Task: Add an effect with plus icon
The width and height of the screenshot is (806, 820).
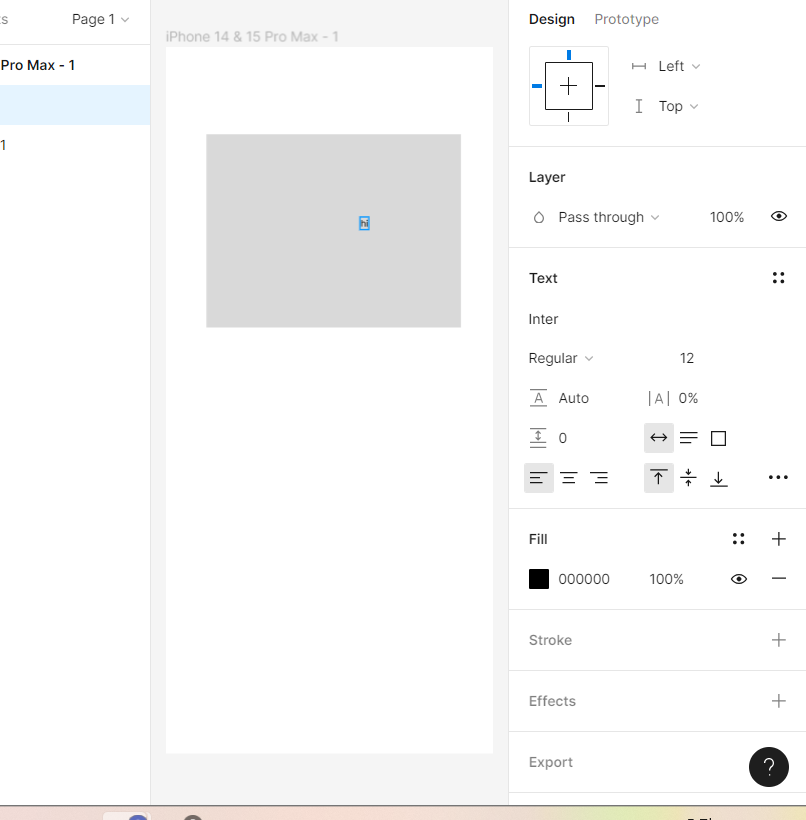Action: tap(779, 701)
